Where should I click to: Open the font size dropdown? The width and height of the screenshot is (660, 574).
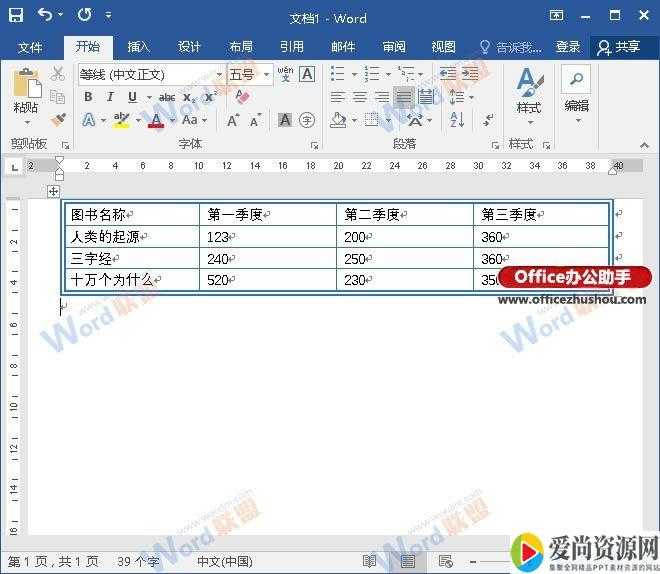[x=267, y=74]
